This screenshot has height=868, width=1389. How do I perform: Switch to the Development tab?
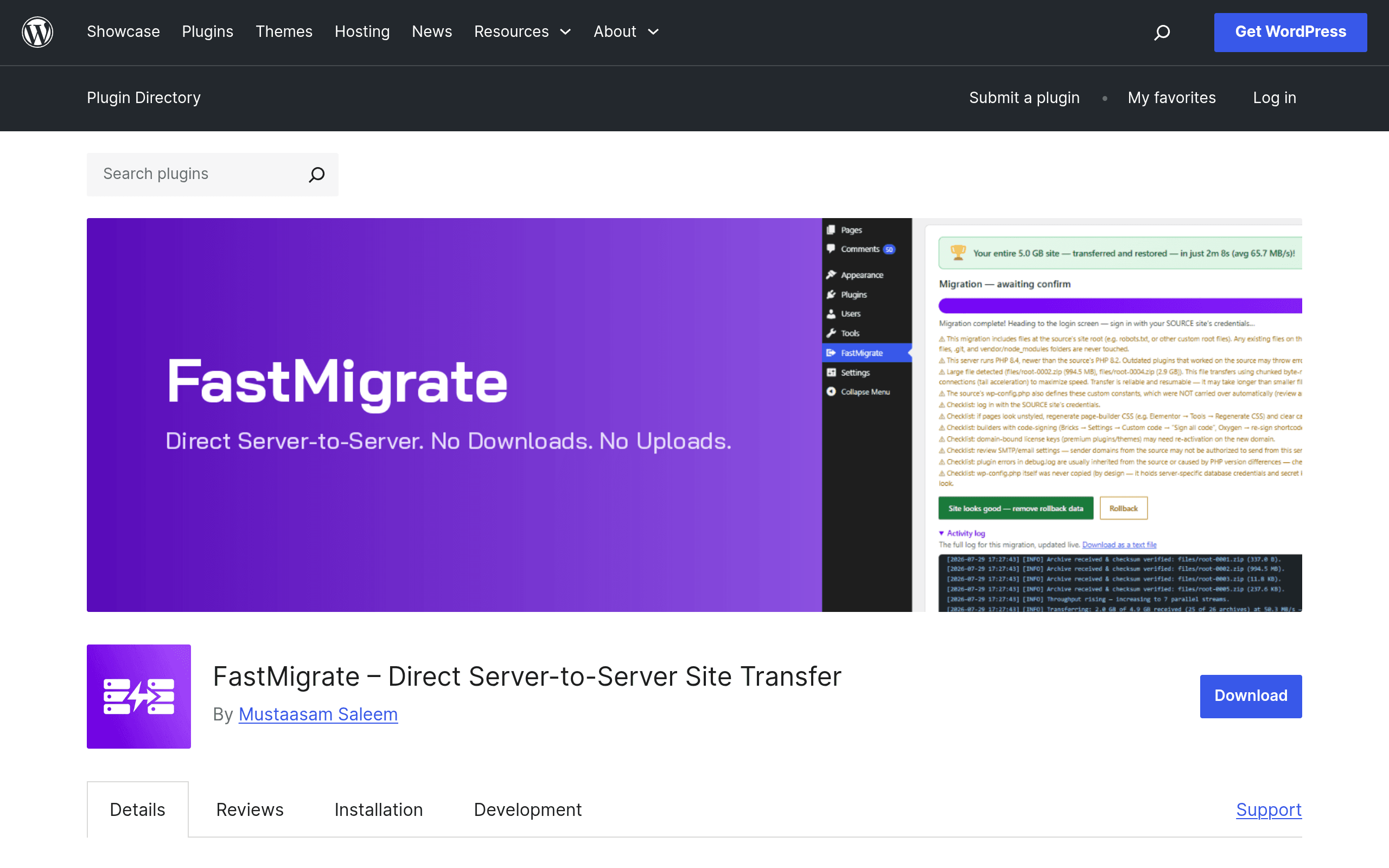click(x=527, y=809)
